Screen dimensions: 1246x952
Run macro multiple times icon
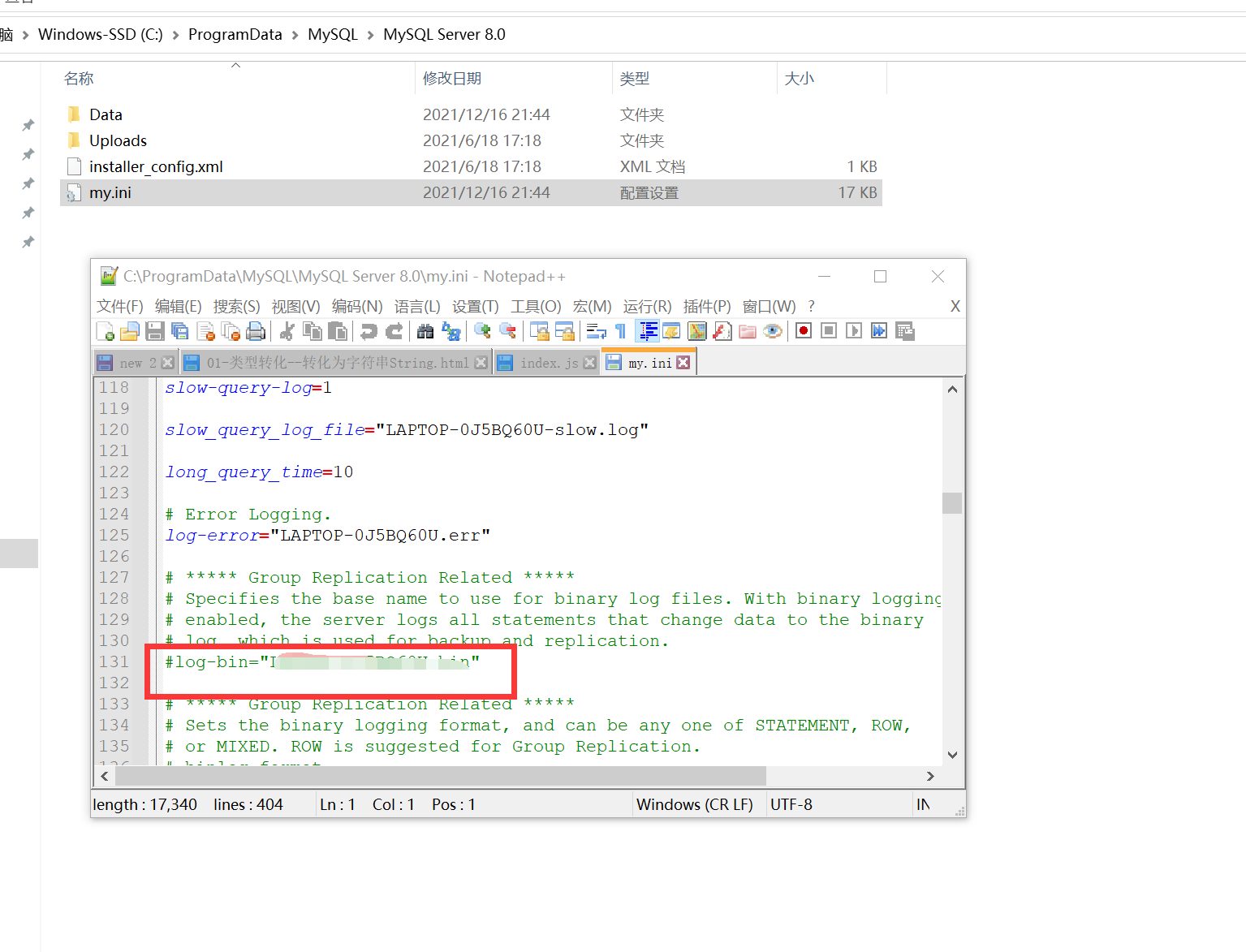pyautogui.click(x=879, y=330)
